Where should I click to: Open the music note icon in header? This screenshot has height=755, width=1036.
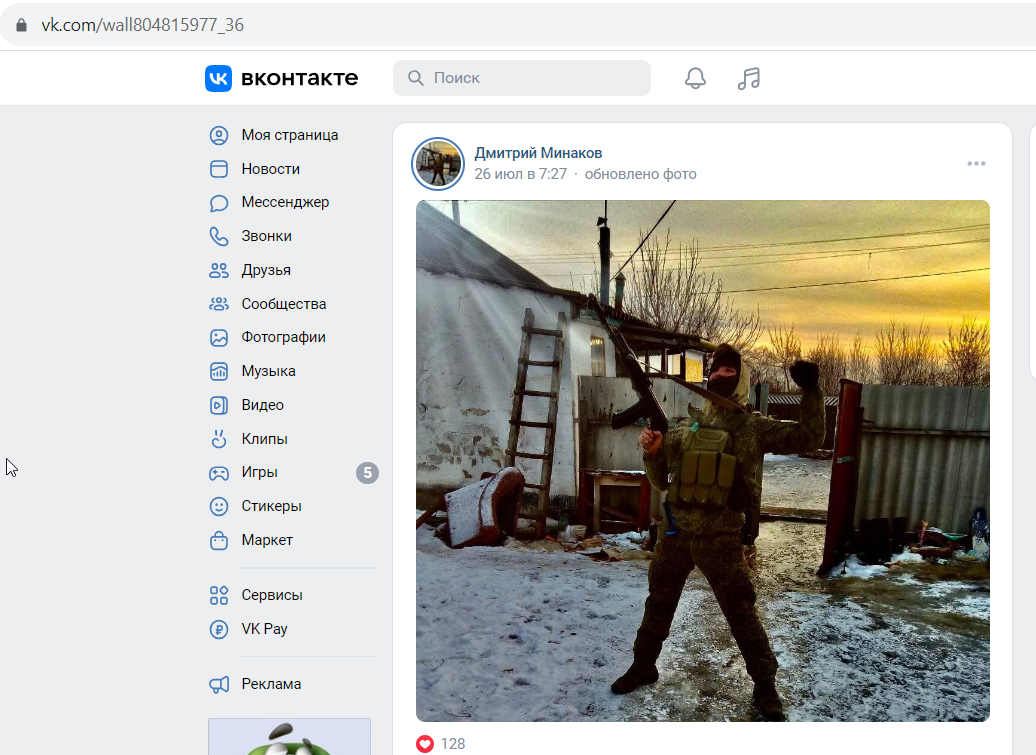[749, 78]
